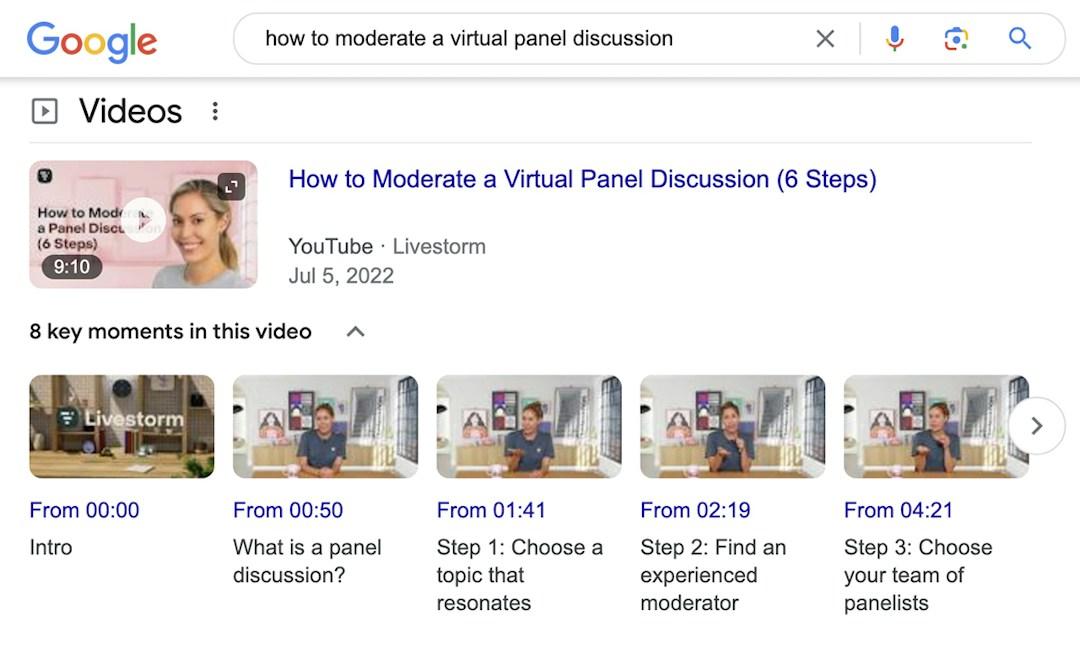
Task: Click the Videos section play-box icon
Action: [x=45, y=111]
